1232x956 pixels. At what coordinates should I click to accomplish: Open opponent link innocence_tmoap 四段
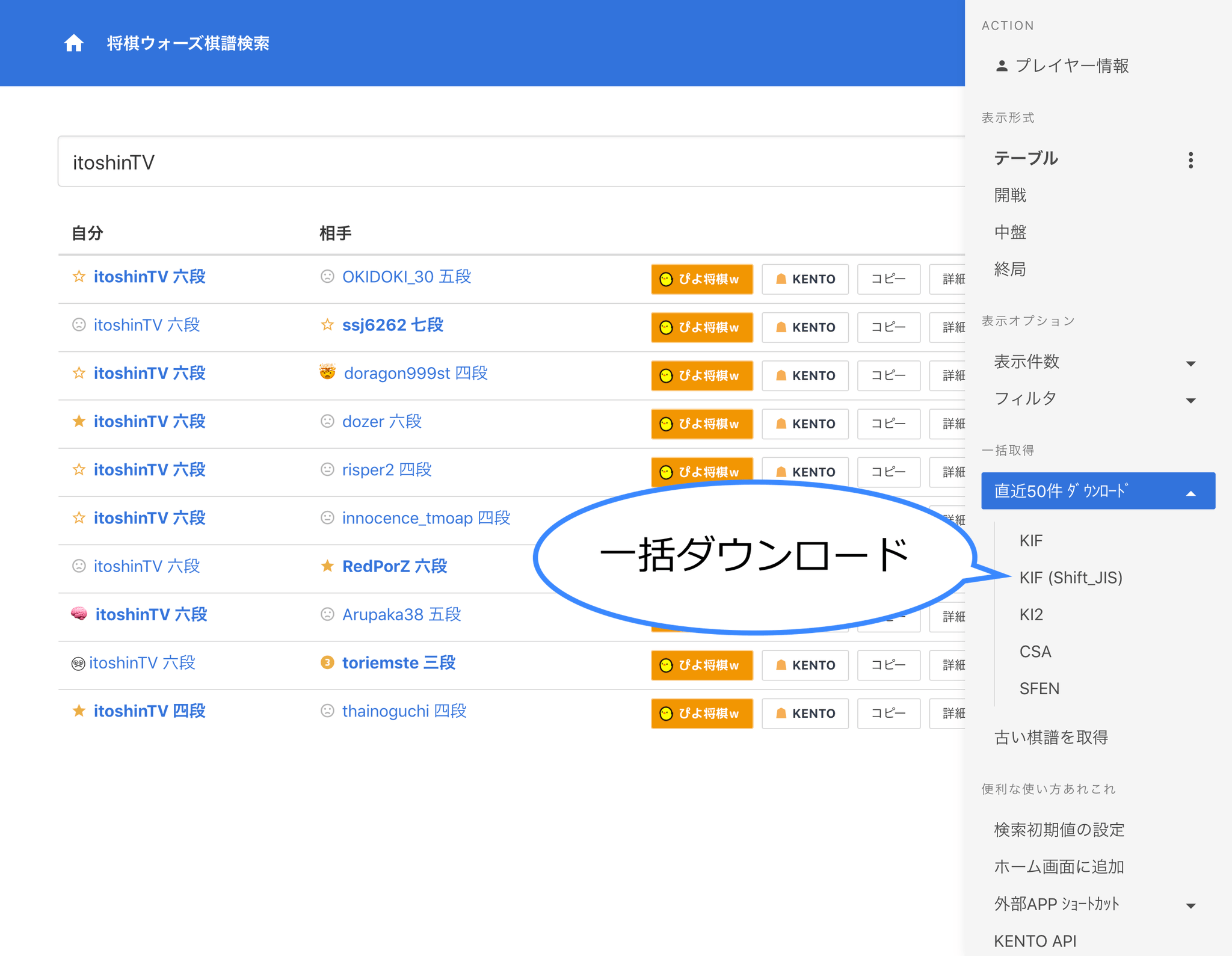pyautogui.click(x=426, y=517)
